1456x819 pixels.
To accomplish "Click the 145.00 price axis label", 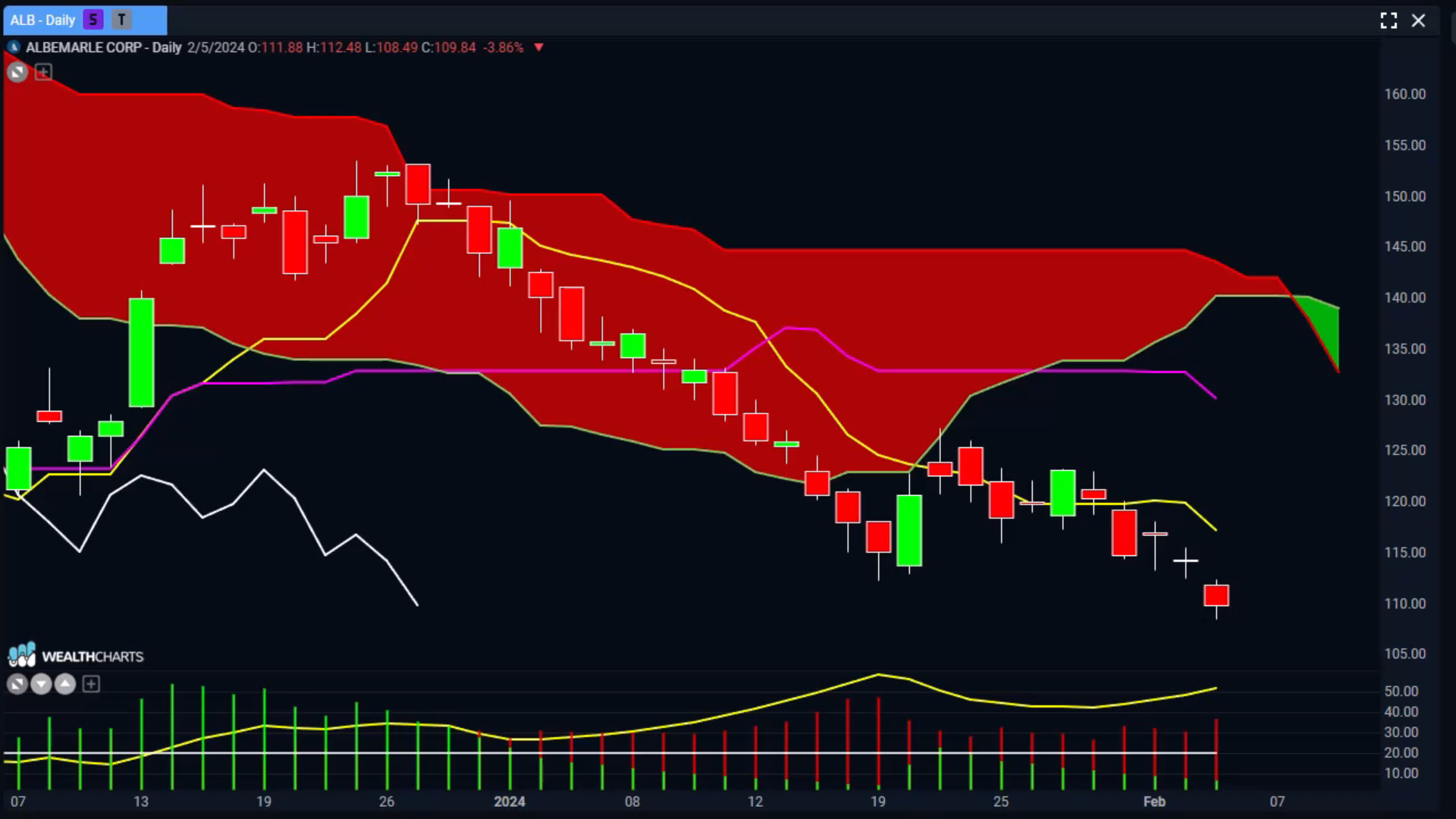I will pyautogui.click(x=1405, y=246).
